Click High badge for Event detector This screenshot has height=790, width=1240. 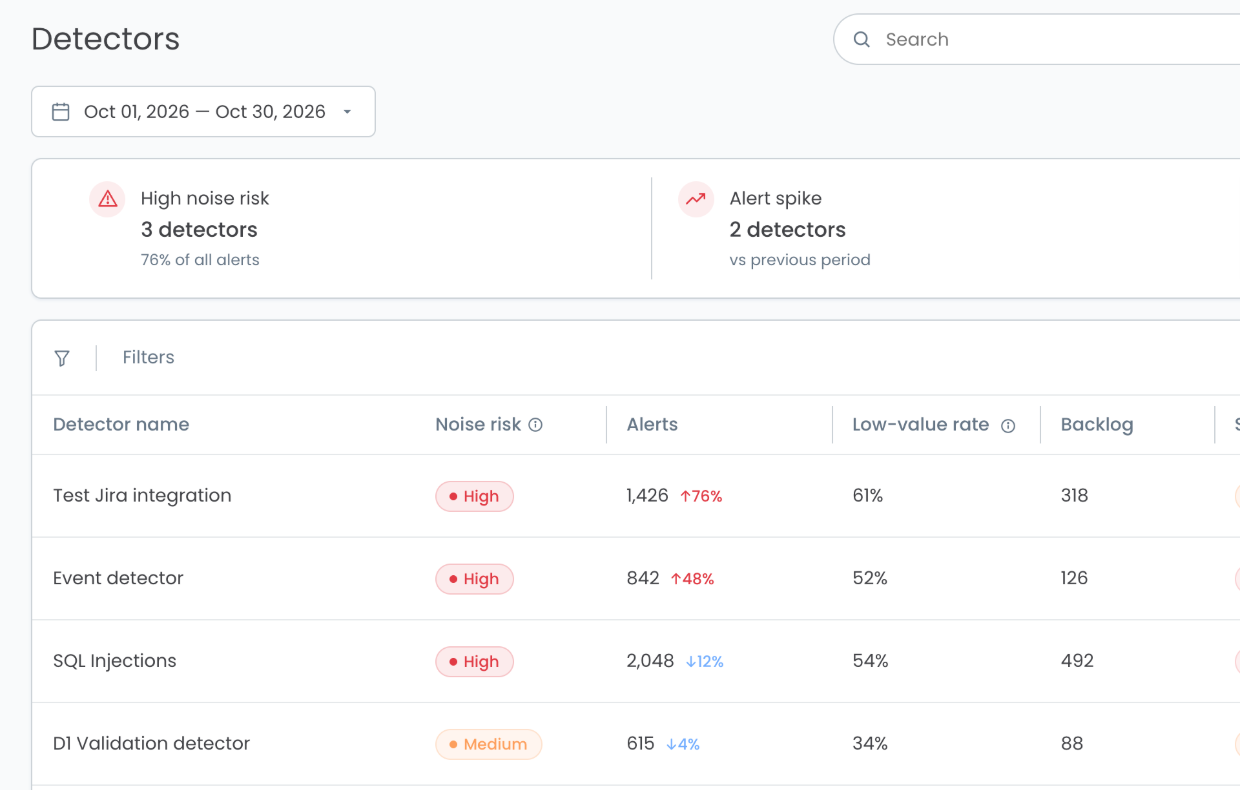pyautogui.click(x=474, y=579)
